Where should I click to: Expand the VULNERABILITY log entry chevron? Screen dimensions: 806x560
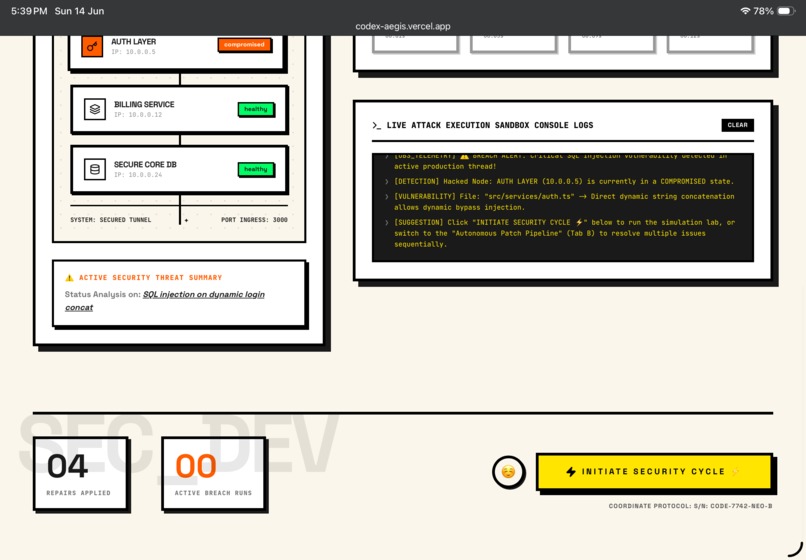pos(387,196)
